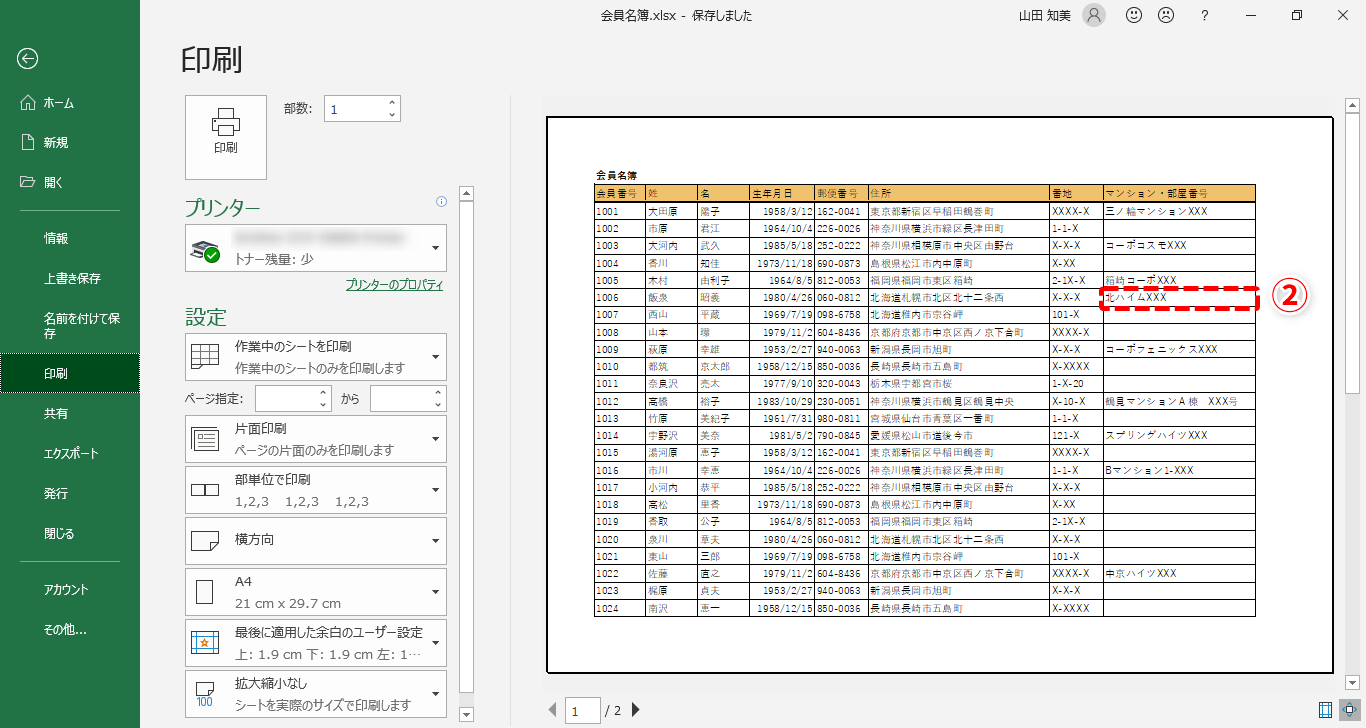Choose 上書き保存 in the sidebar
Screen dimensions: 1366x728
tap(70, 279)
